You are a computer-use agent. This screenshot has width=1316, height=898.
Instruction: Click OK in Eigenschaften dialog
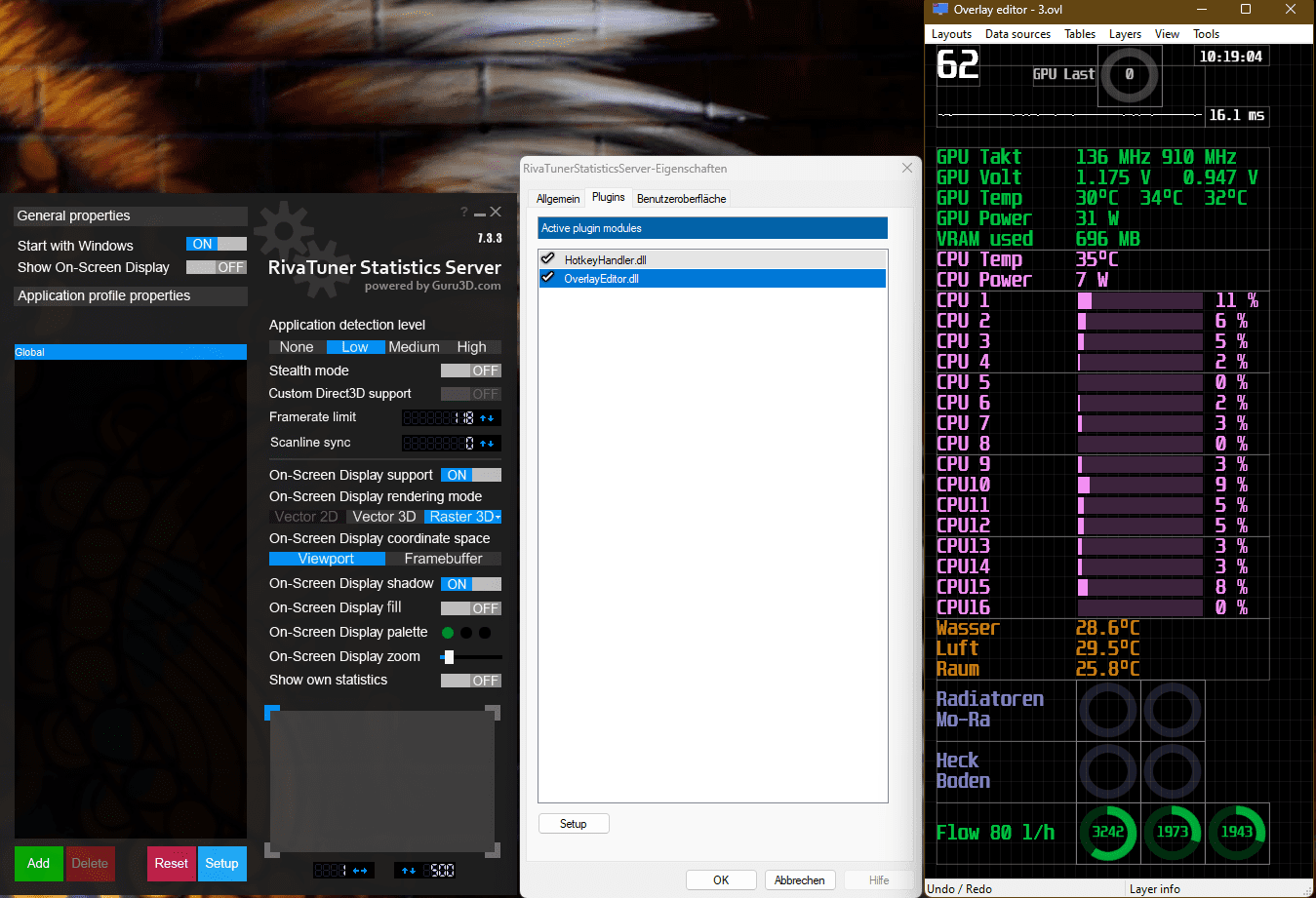[721, 880]
